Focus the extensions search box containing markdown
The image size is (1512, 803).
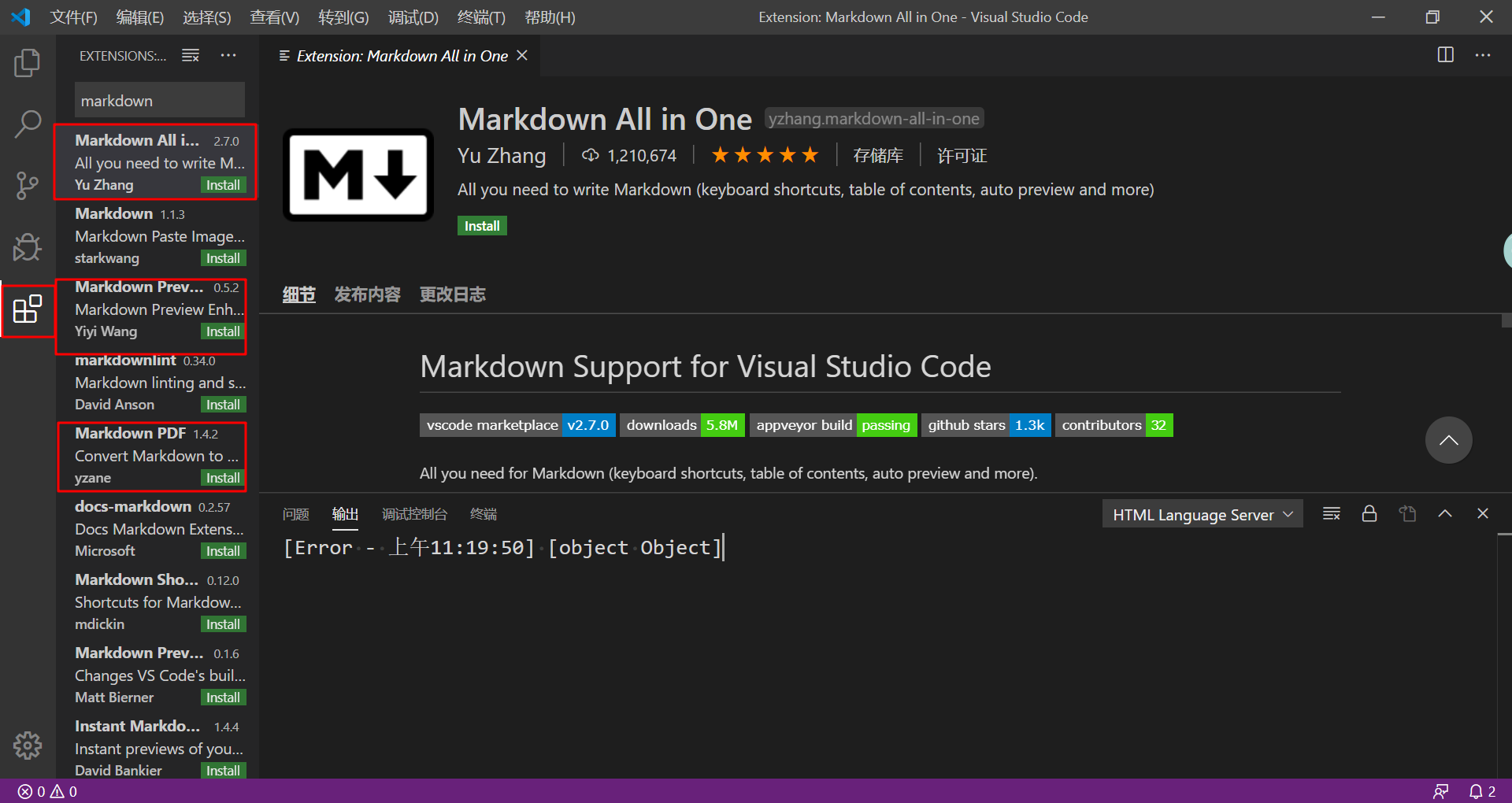pyautogui.click(x=160, y=101)
